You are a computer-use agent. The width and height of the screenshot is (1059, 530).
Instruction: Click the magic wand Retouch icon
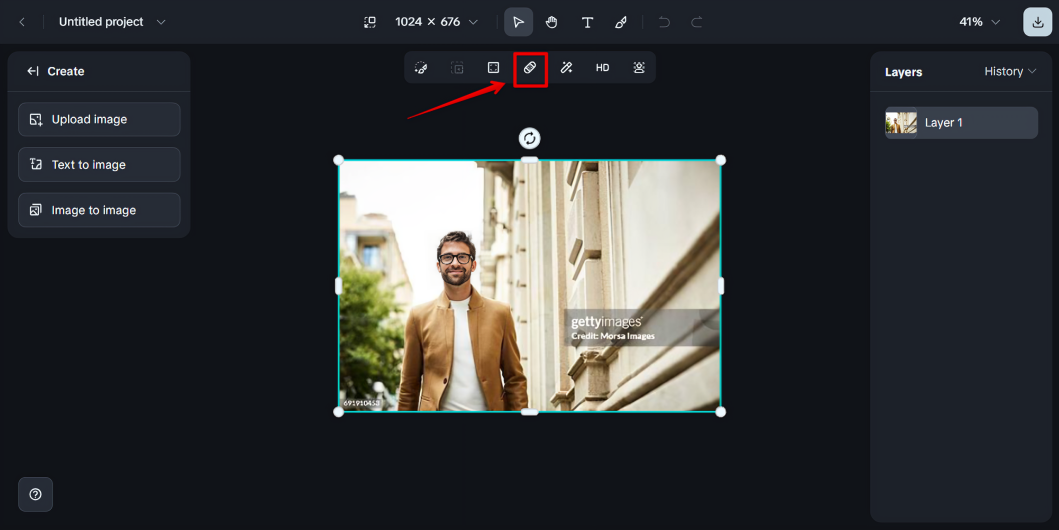click(x=566, y=68)
